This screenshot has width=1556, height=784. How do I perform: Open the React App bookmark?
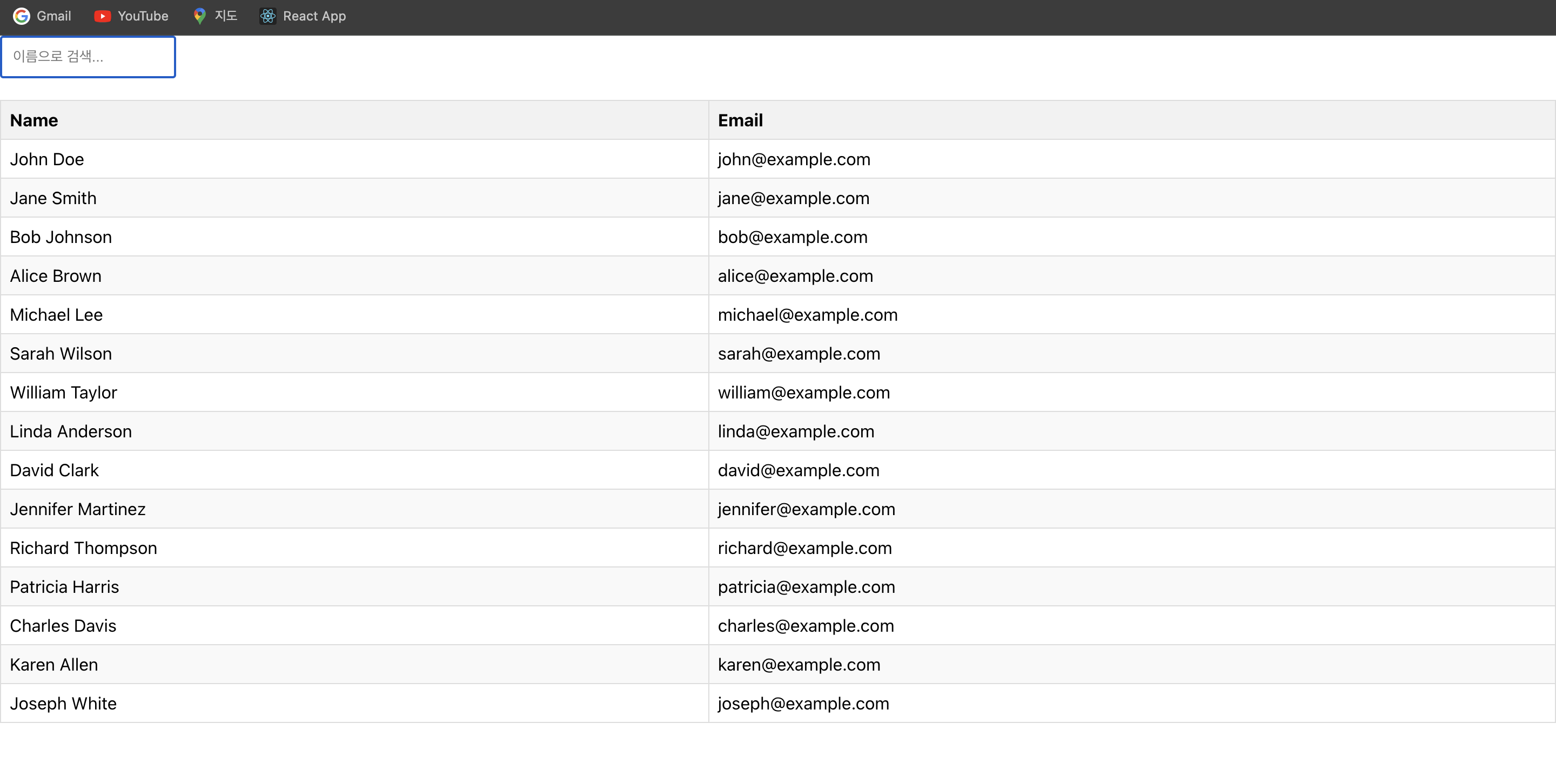[314, 16]
